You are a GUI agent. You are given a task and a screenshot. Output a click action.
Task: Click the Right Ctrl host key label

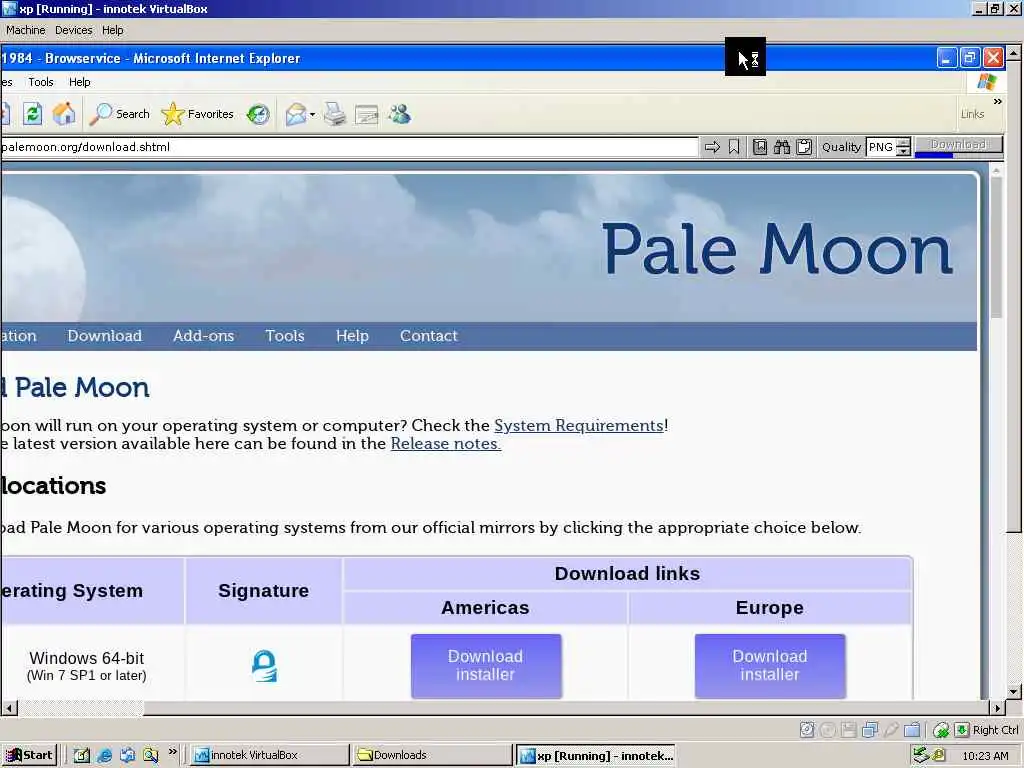click(x=995, y=730)
